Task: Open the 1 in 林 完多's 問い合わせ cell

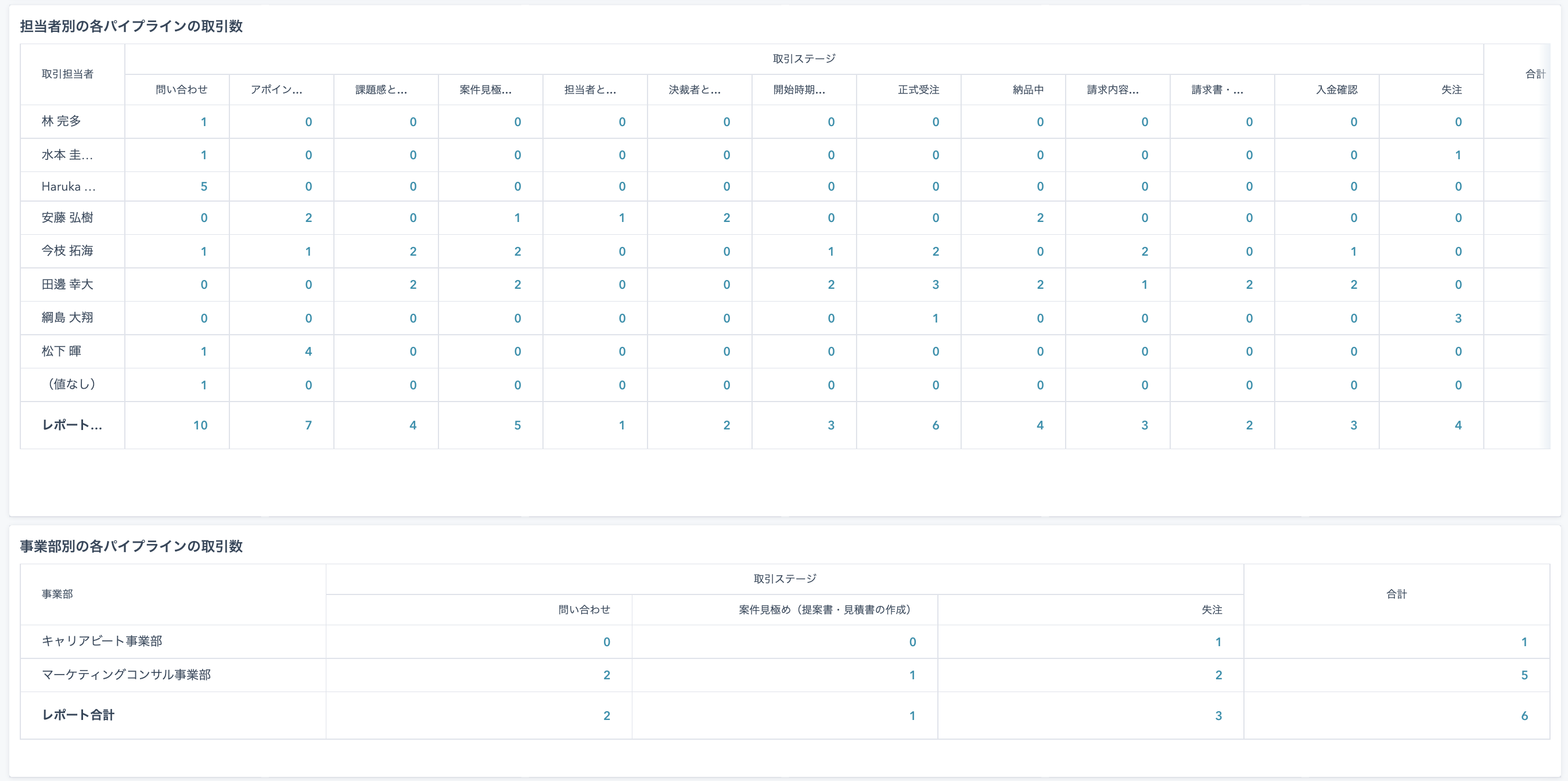Action: (204, 122)
